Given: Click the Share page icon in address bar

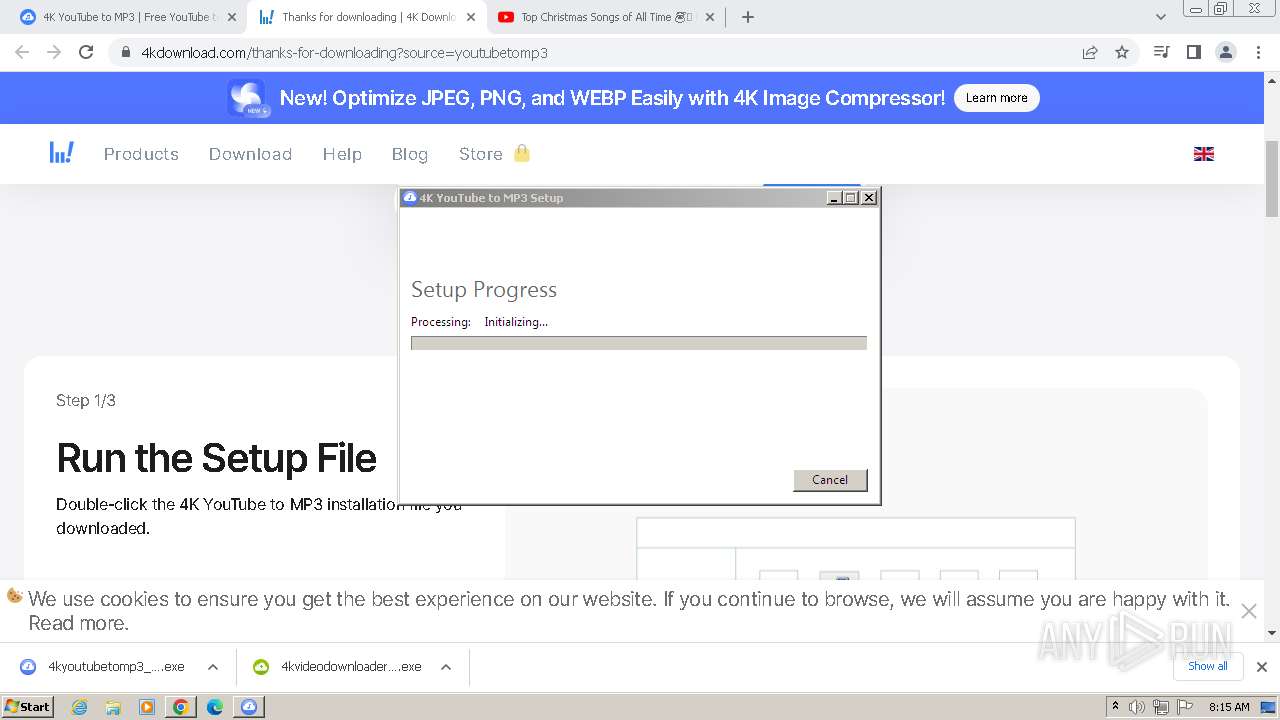Looking at the screenshot, I should 1090,53.
